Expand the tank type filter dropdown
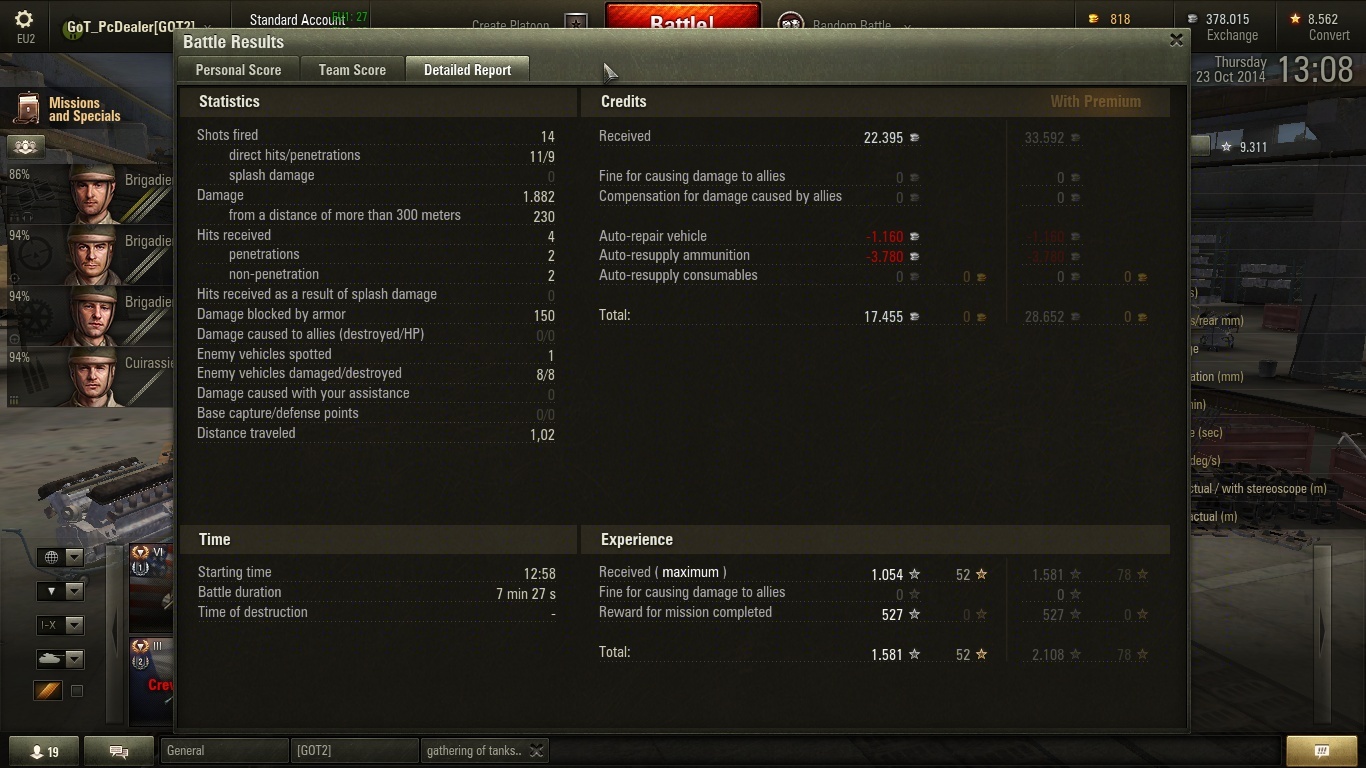Image resolution: width=1366 pixels, height=768 pixels. pyautogui.click(x=60, y=659)
